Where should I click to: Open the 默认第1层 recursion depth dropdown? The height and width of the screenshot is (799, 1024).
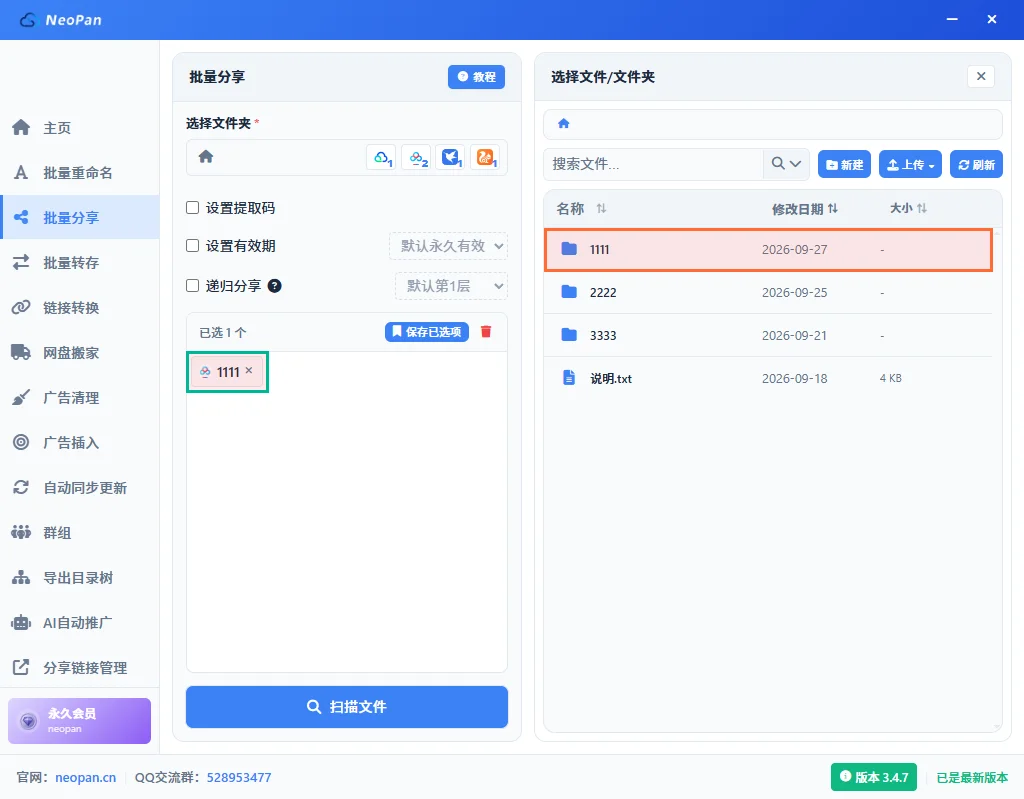[451, 286]
